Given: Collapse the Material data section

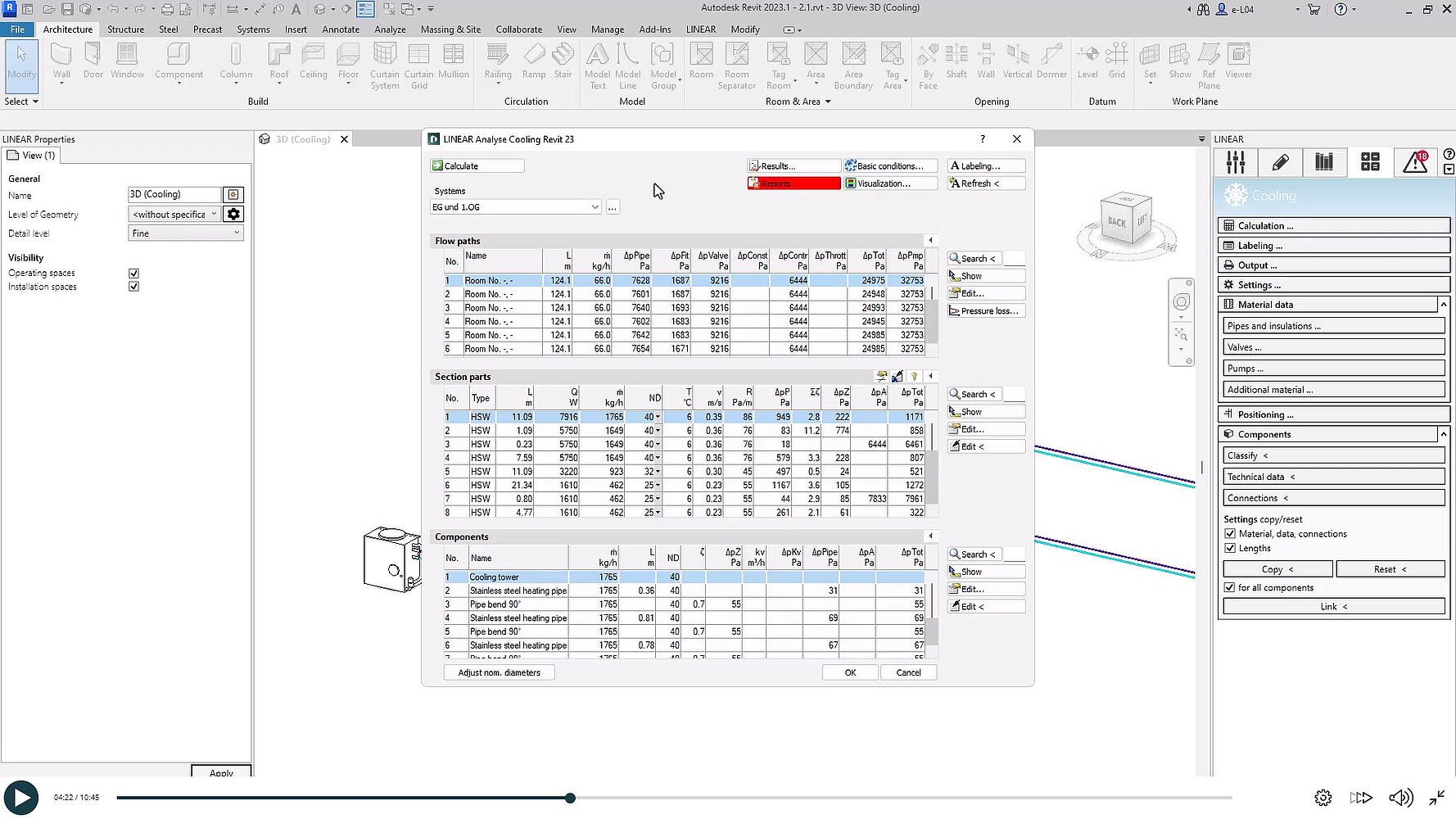Looking at the screenshot, I should [1441, 303].
